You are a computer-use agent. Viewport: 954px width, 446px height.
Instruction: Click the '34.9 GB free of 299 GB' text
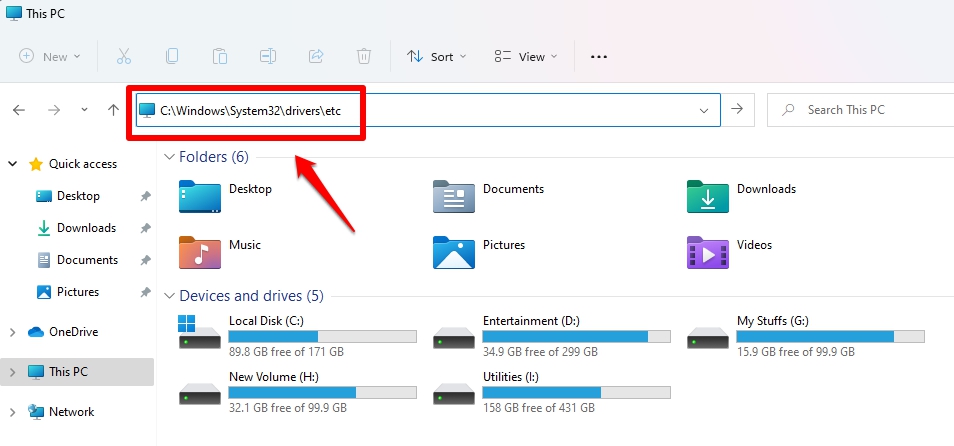coord(540,352)
